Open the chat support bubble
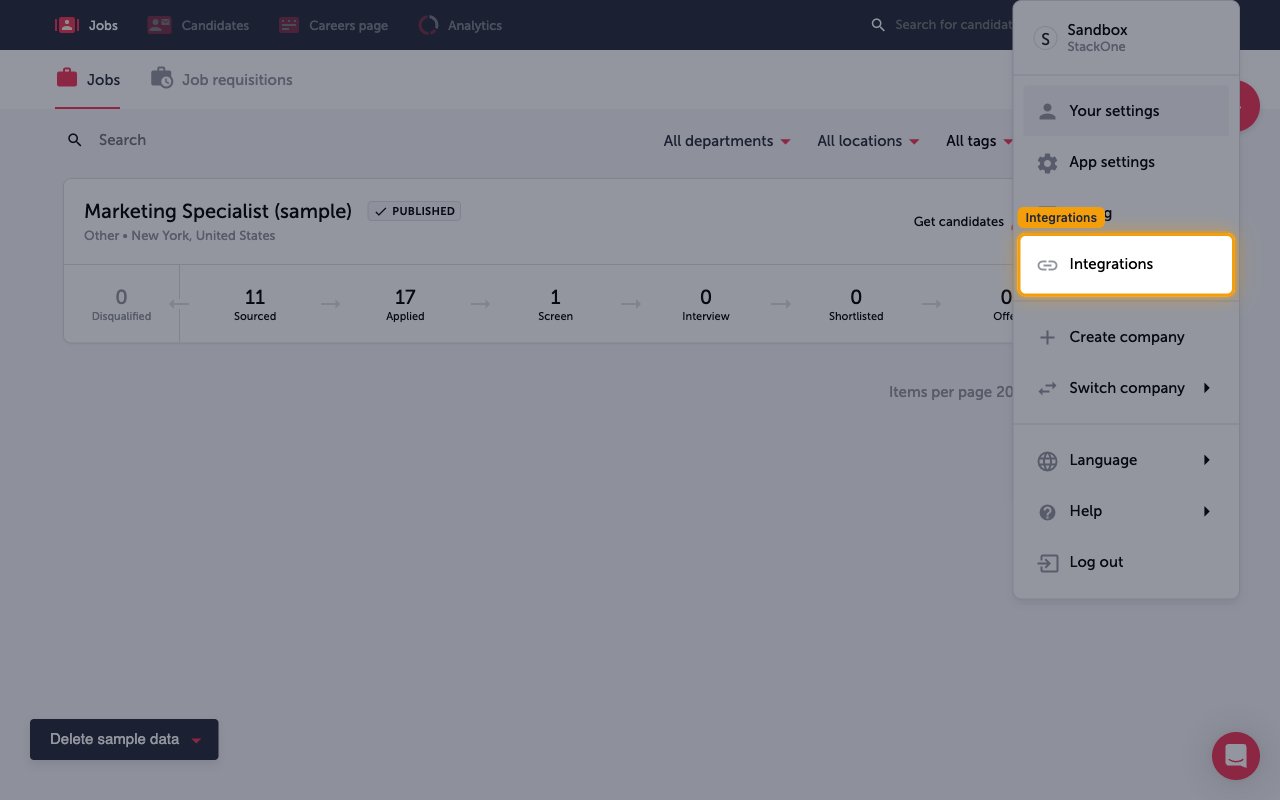The width and height of the screenshot is (1280, 800). 1236,756
